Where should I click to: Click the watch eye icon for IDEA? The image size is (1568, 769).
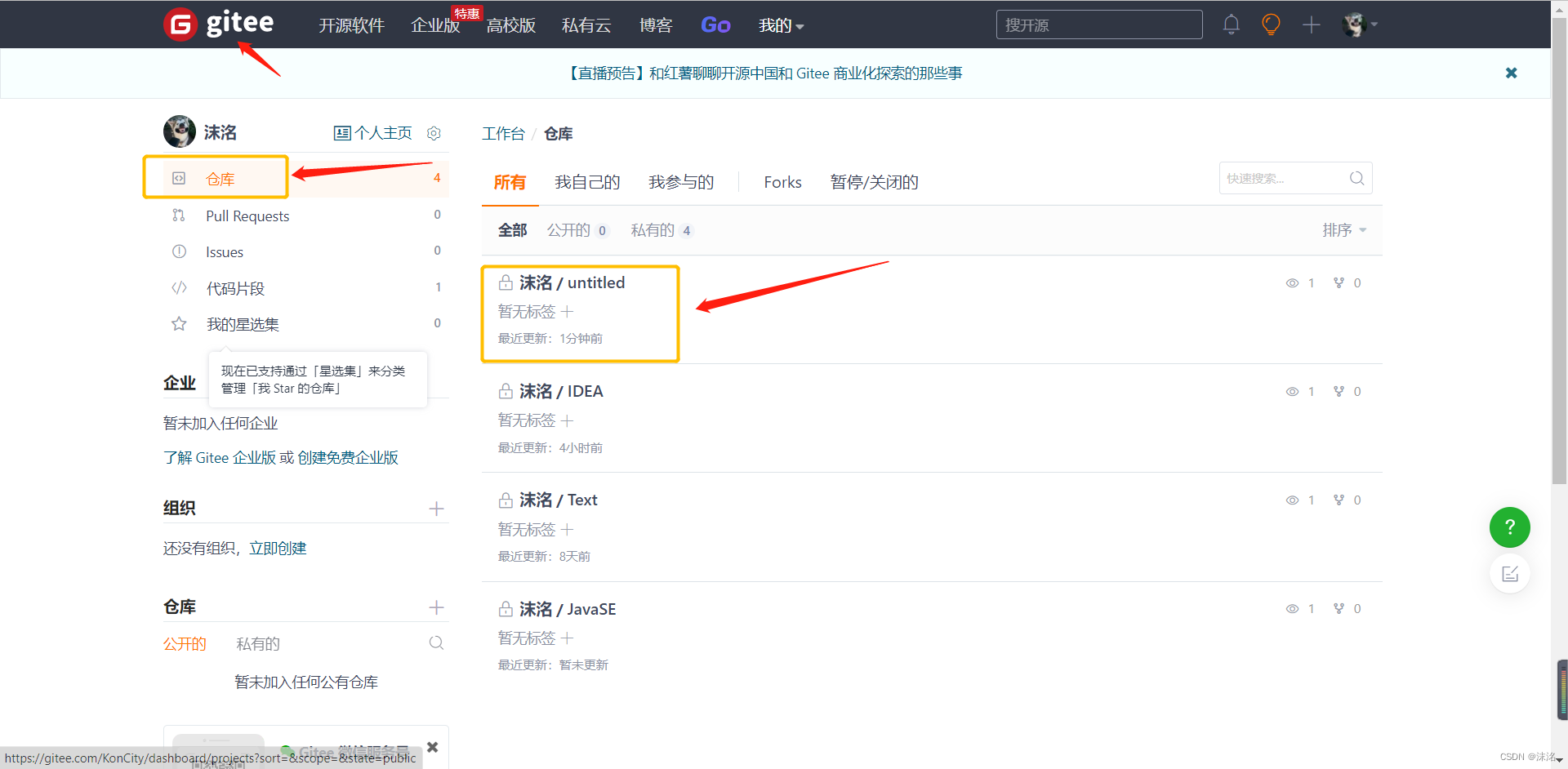pyautogui.click(x=1292, y=392)
